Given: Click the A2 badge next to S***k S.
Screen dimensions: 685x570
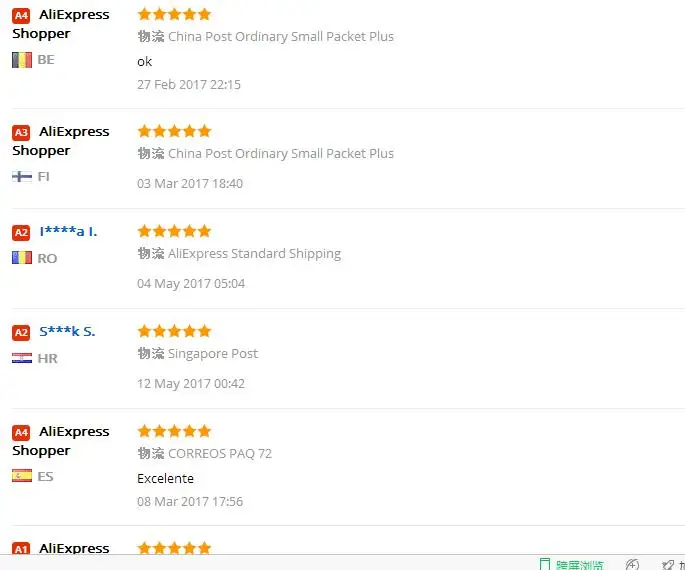Looking at the screenshot, I should point(21,333).
